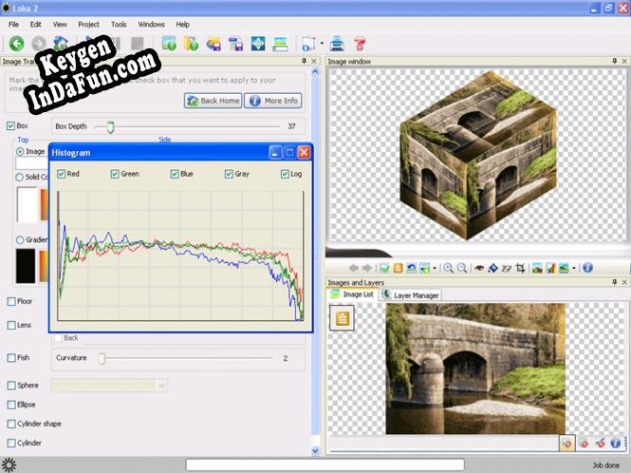Click the page setup icon in main toolbar
This screenshot has width=631, height=473.
tap(309, 43)
